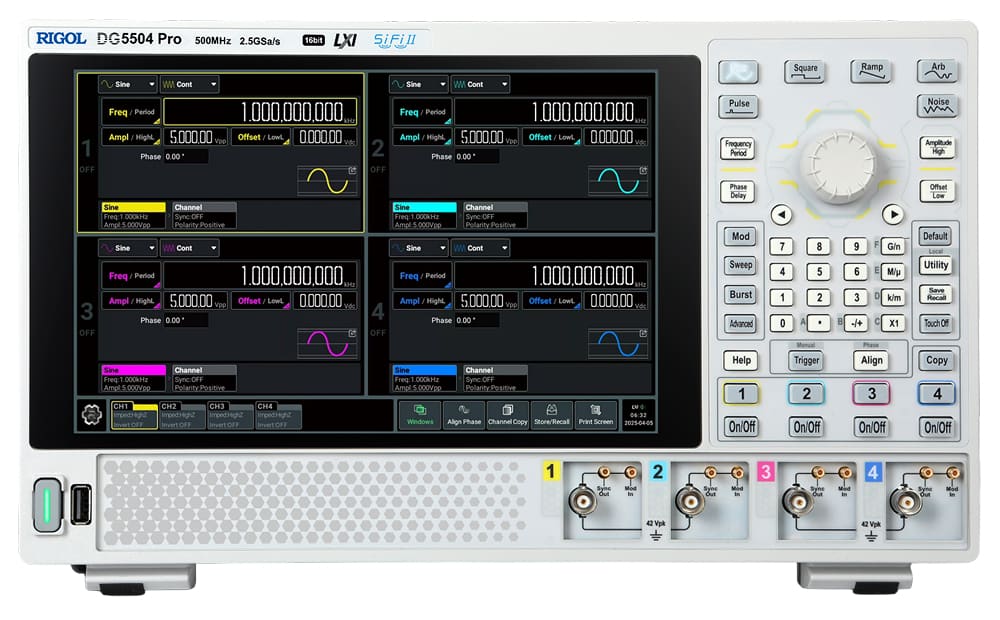Tap the Print Screen icon
The height and width of the screenshot is (620, 1000).
594,413
